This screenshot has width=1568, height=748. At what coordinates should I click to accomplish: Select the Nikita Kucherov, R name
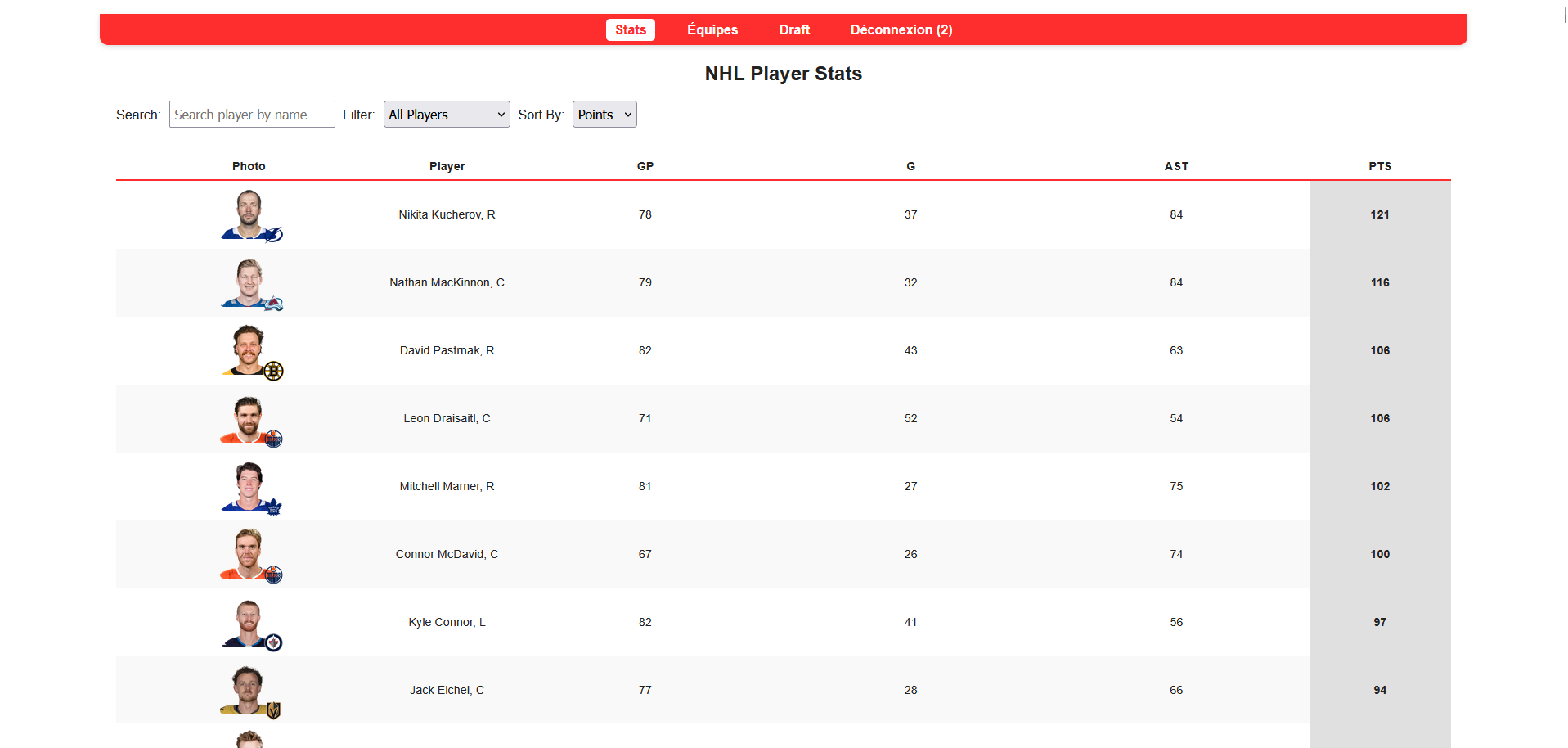[x=447, y=214]
